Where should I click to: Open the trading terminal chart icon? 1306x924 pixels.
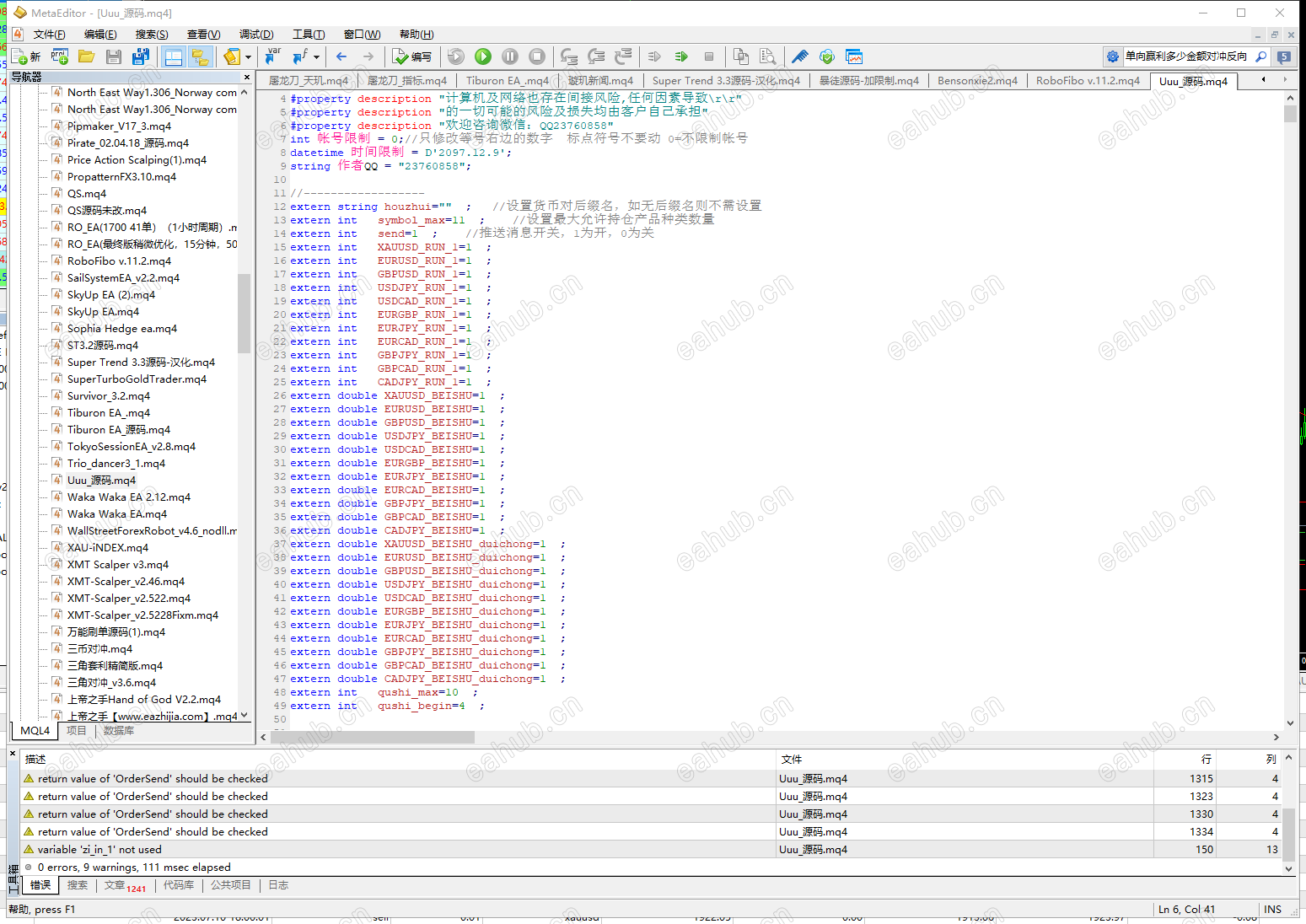coord(854,56)
